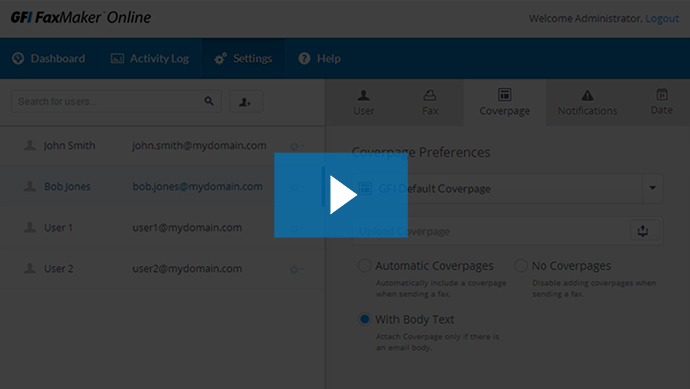Switch to the Coverpage tab
Screen dimensions: 690x389
click(x=504, y=103)
